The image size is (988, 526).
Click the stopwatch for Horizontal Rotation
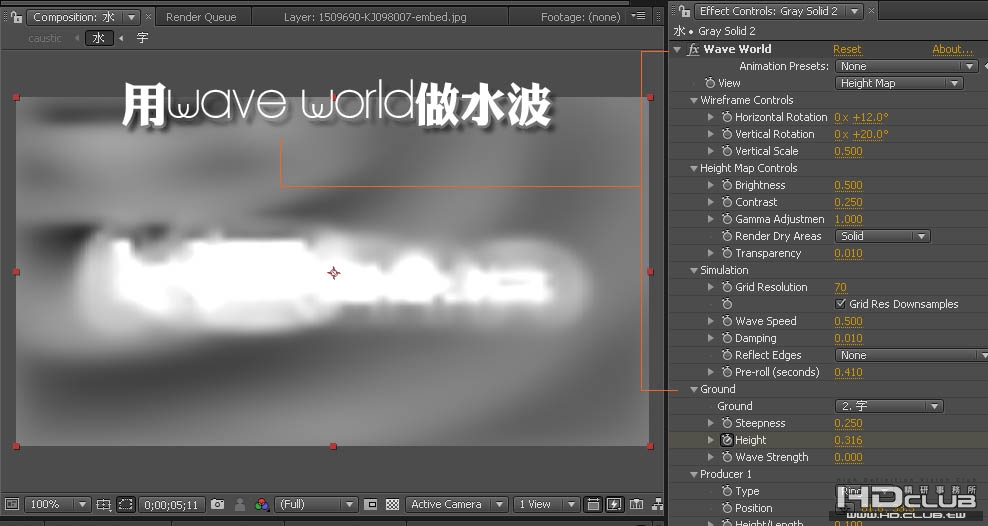(x=727, y=117)
